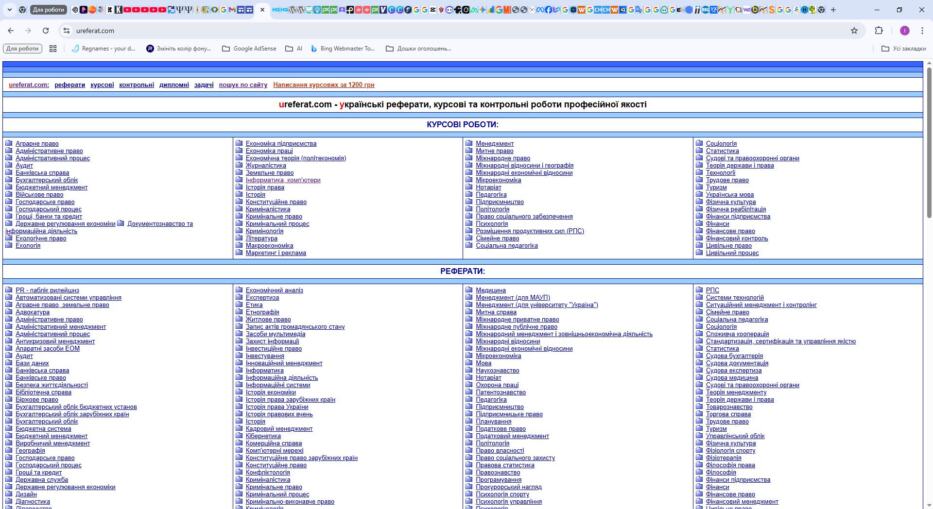The width and height of the screenshot is (933, 509).
Task: Expand the AI bookmarks folder
Action: [x=294, y=48]
